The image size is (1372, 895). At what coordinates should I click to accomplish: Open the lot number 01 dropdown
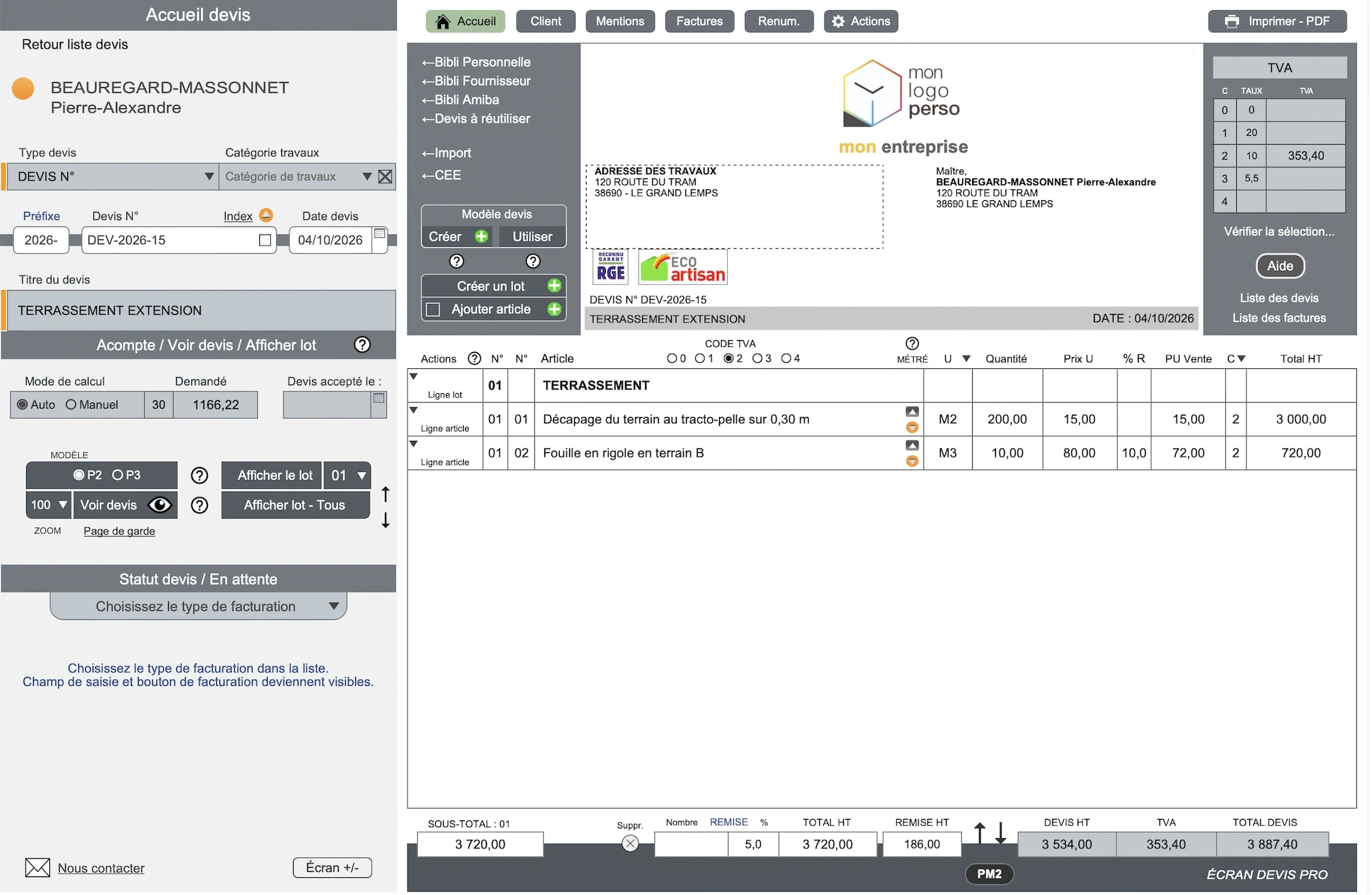point(348,475)
